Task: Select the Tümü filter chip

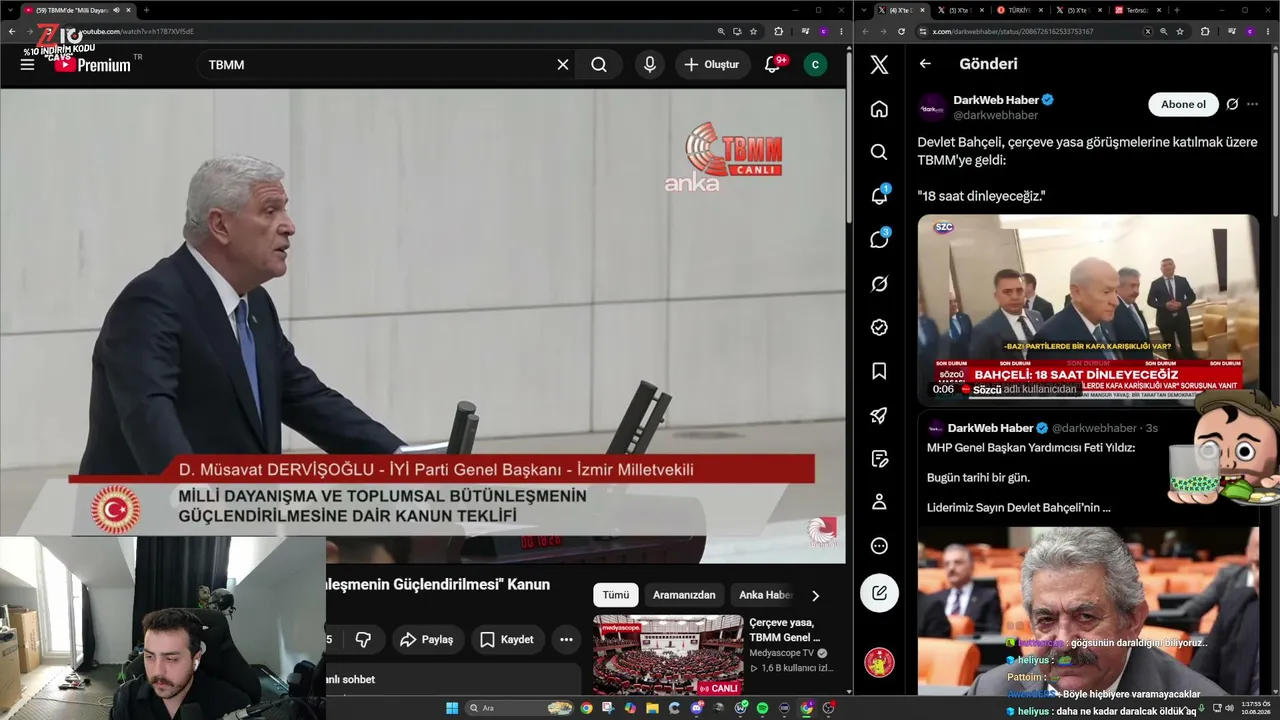Action: tap(616, 595)
